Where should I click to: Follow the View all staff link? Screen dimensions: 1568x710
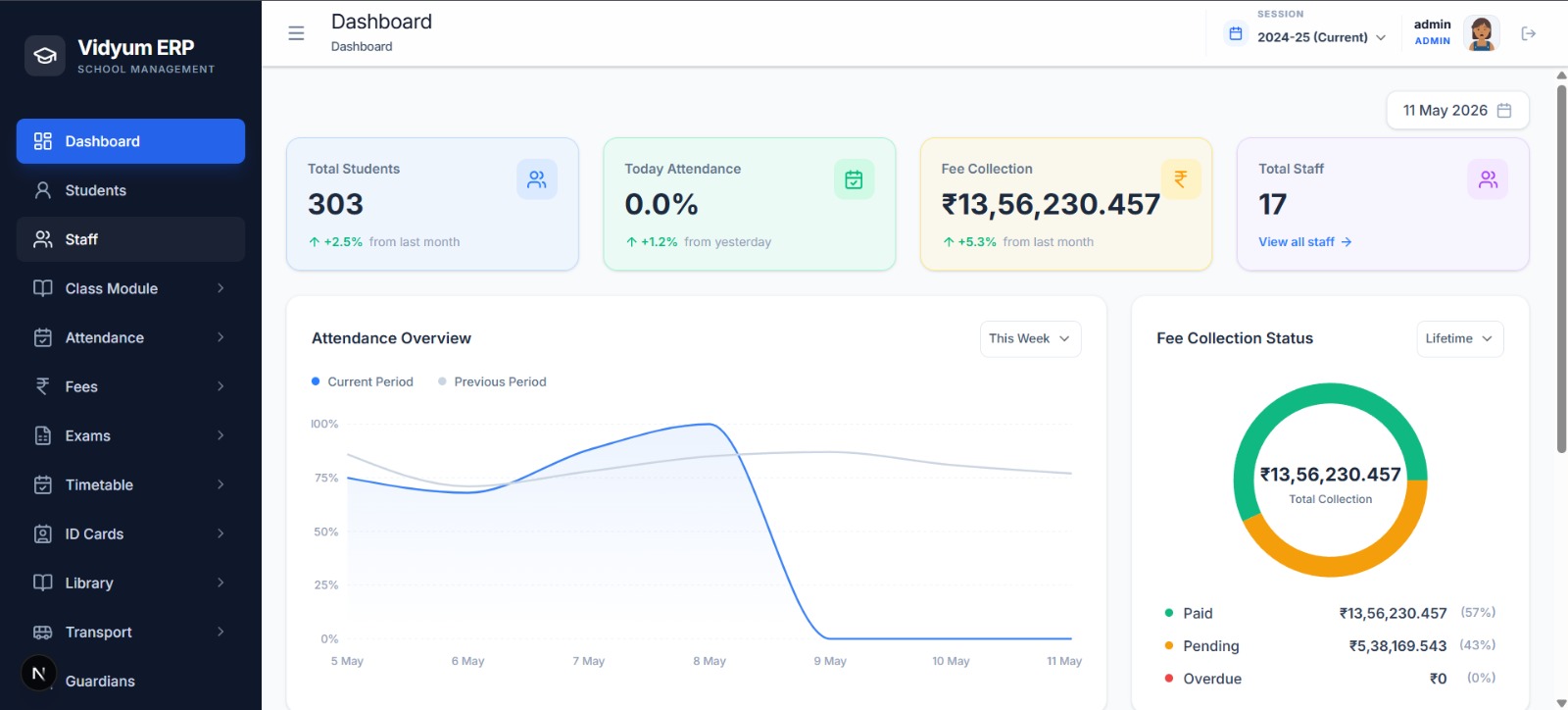(x=1305, y=242)
